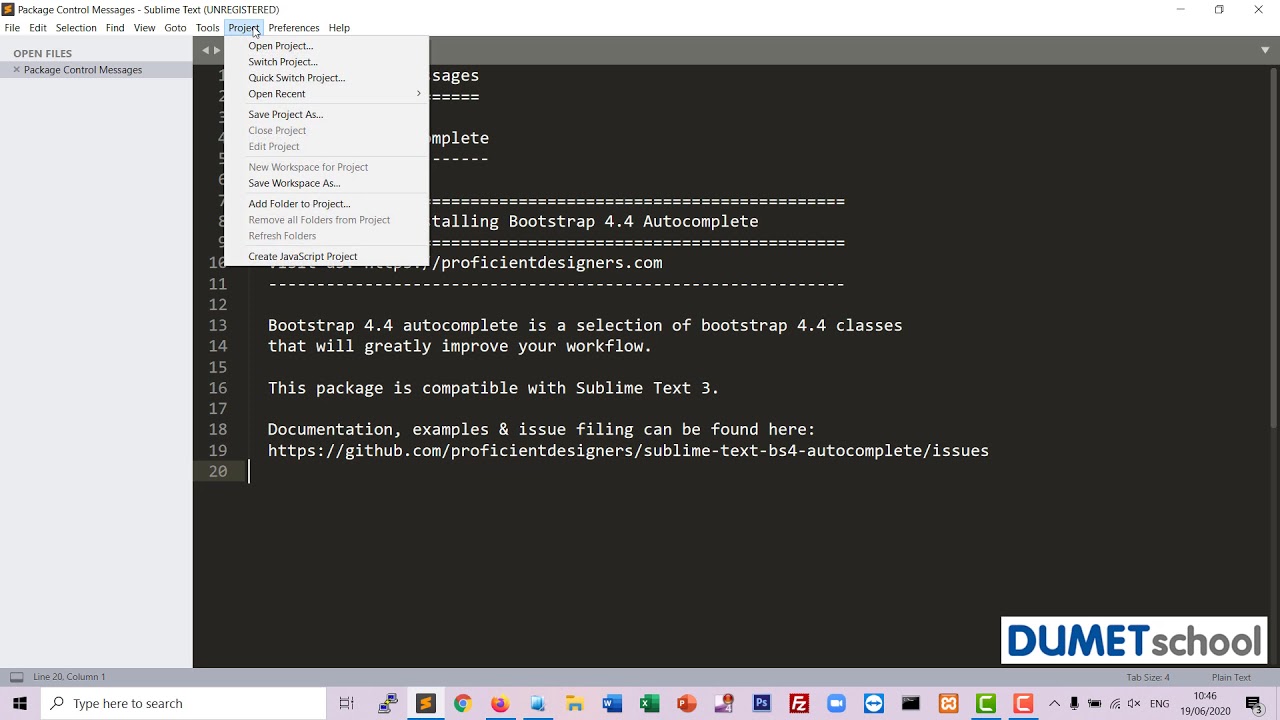Open the Help menu

pos(339,27)
